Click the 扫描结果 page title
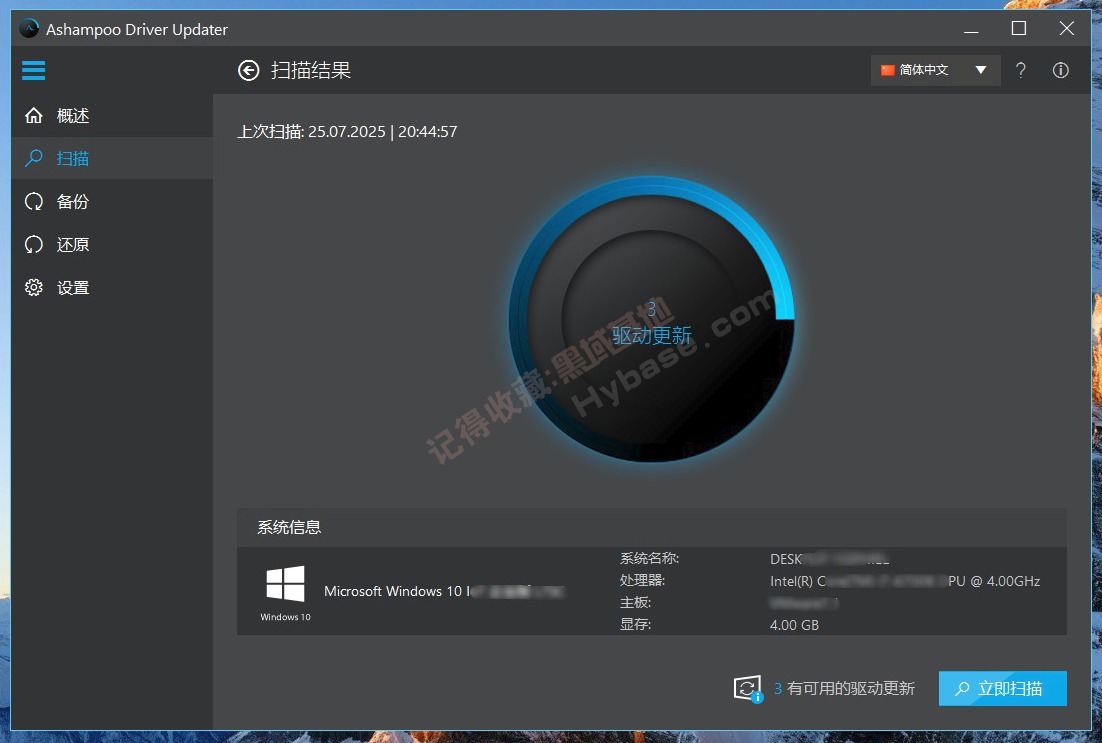 [311, 70]
